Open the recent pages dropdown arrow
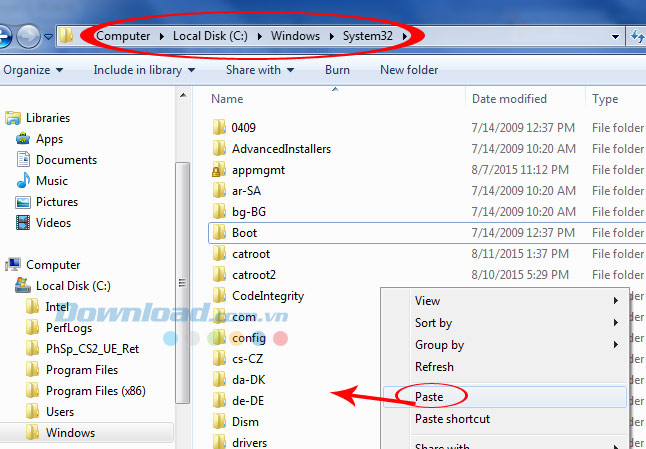646x449 pixels. [49, 37]
